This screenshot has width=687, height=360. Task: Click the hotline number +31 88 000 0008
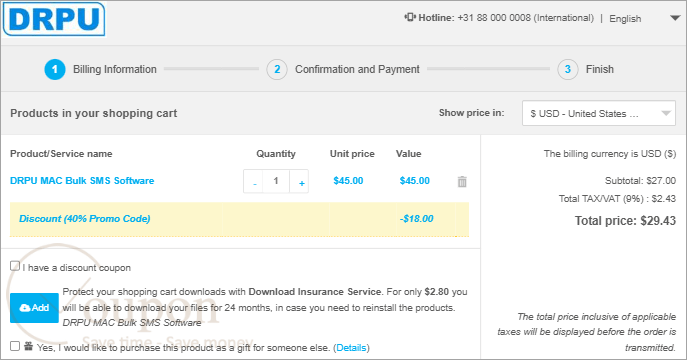[x=494, y=18]
